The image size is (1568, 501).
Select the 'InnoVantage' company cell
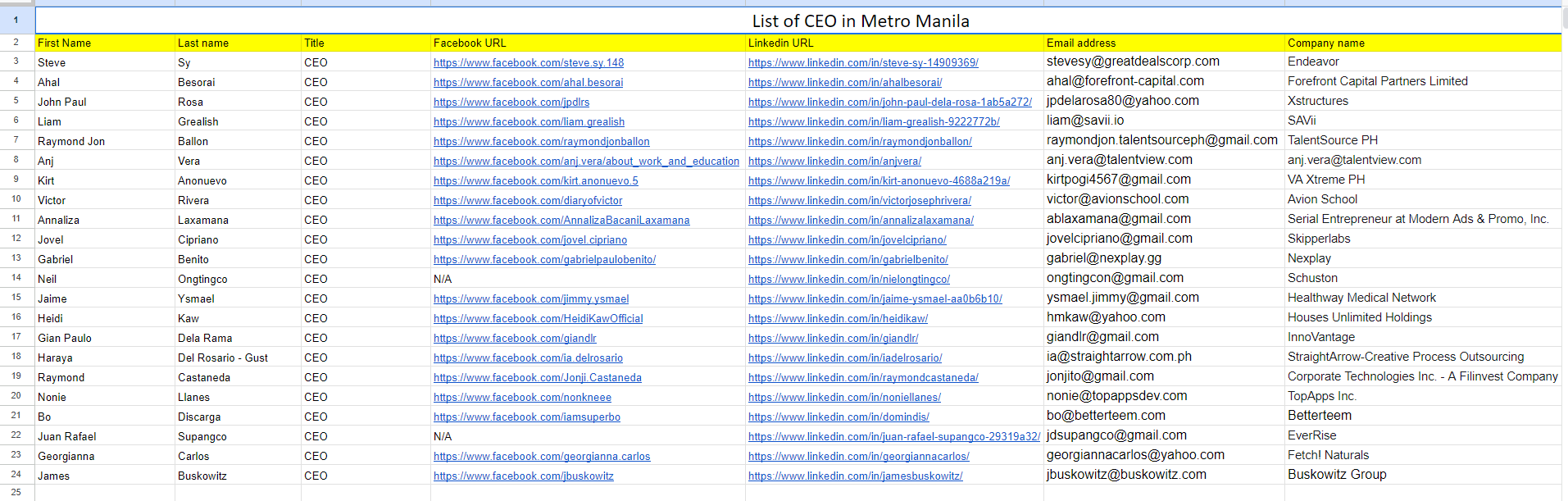coord(1423,337)
